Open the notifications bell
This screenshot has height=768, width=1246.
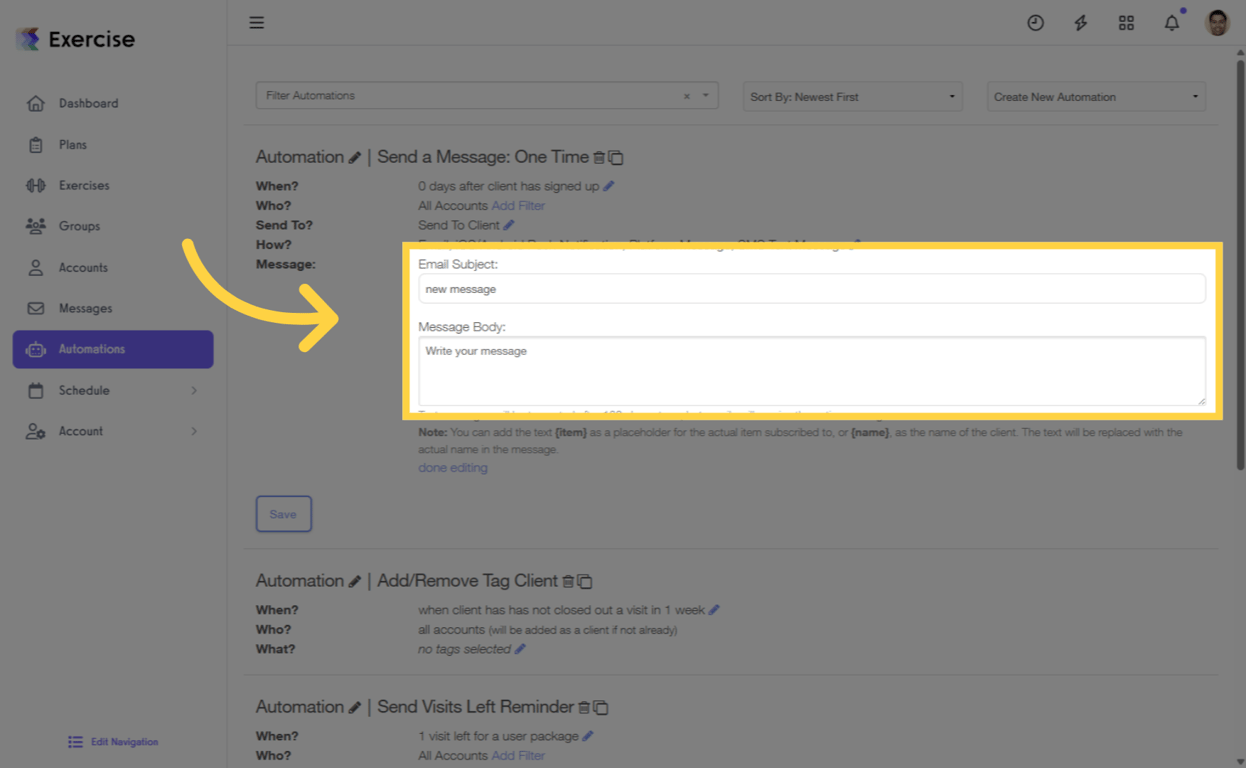coord(1172,22)
